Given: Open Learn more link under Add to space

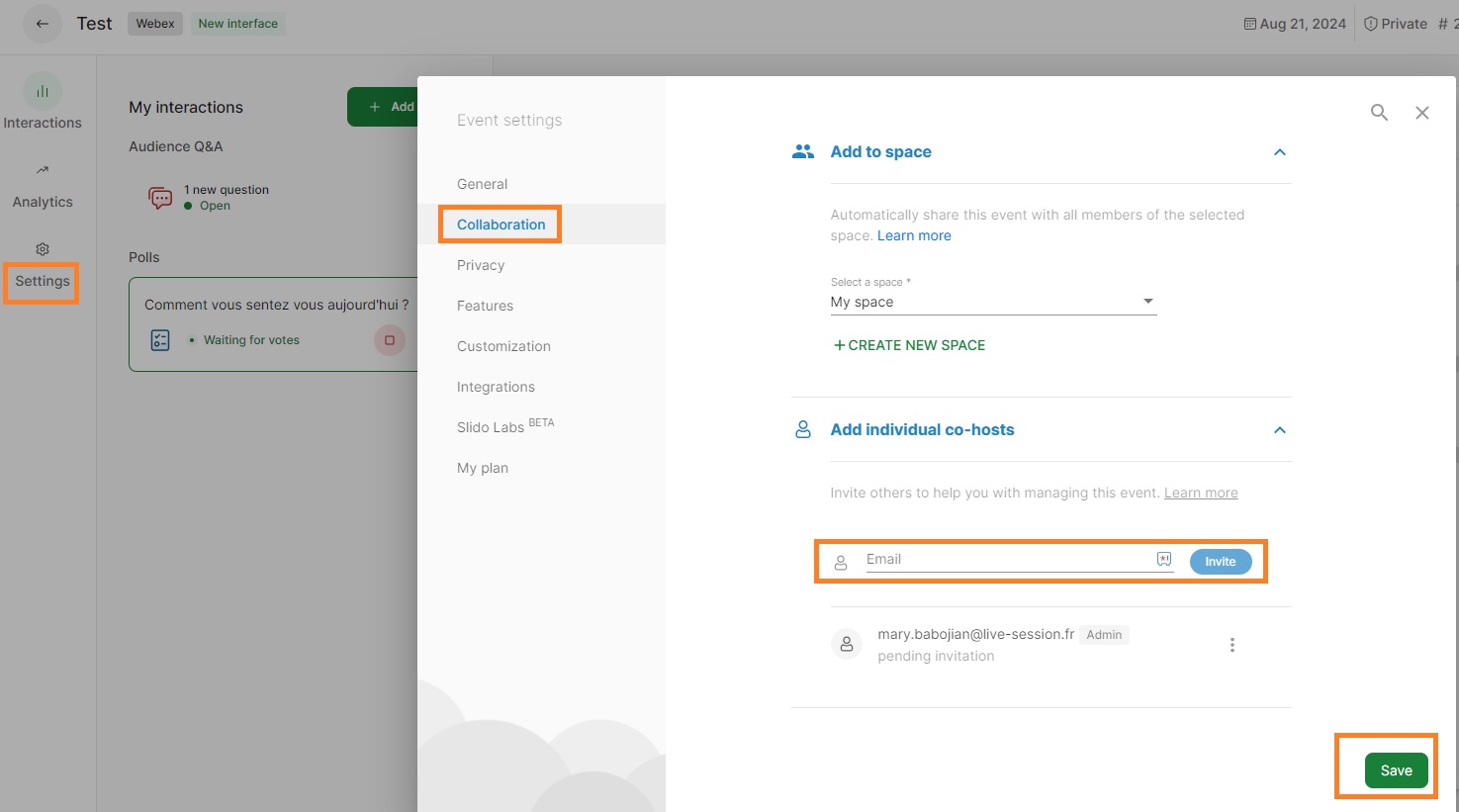Looking at the screenshot, I should coord(914,235).
